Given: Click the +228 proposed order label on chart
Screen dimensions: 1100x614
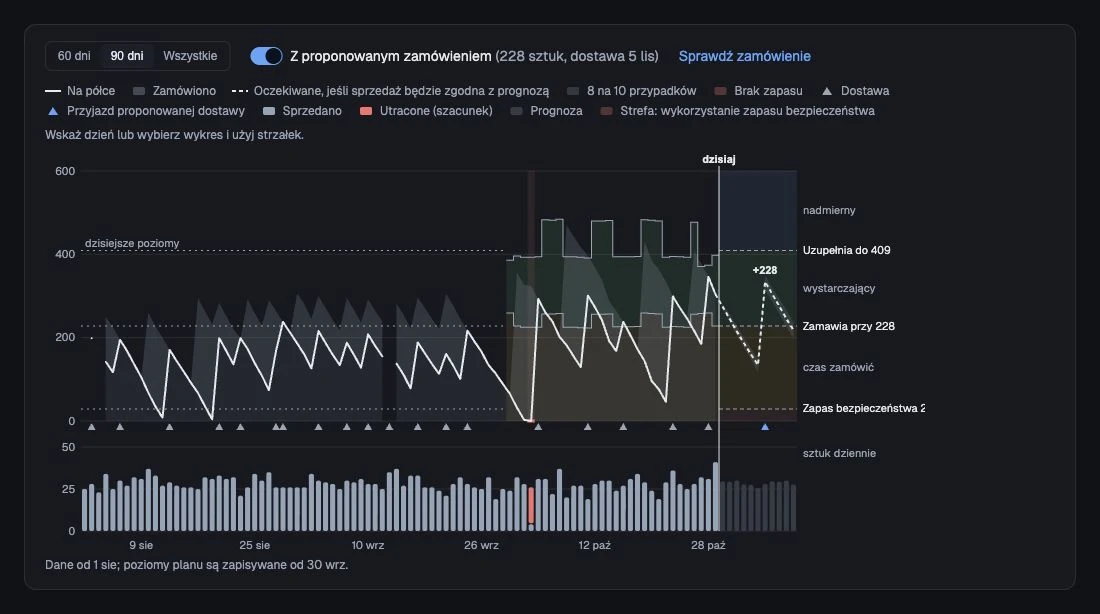Looking at the screenshot, I should click(x=765, y=270).
